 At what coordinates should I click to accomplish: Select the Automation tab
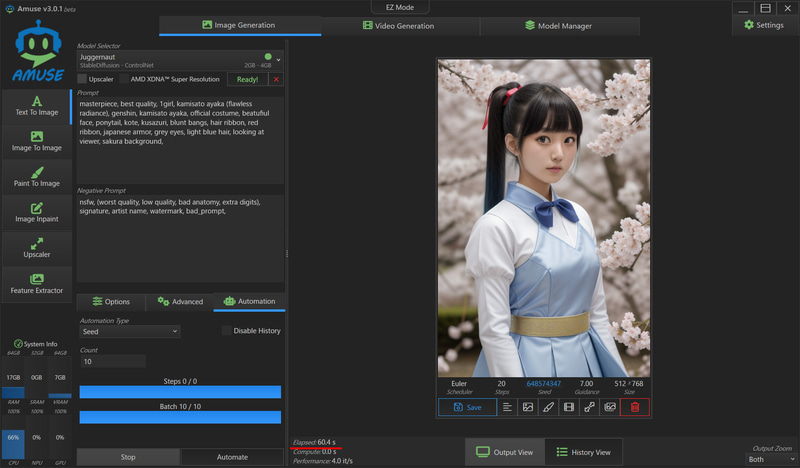pos(249,302)
